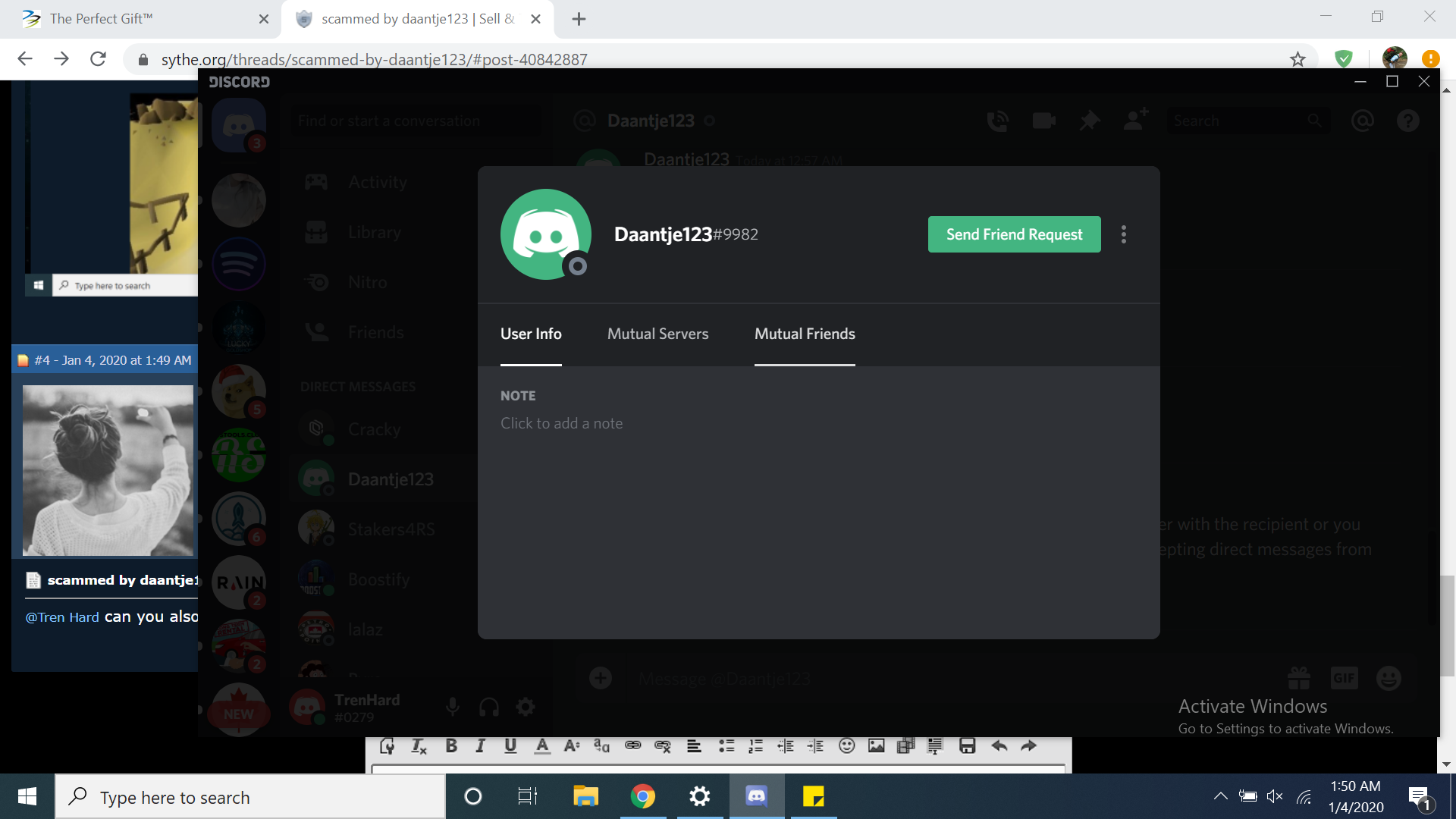Remove formatting in forum editor toolbar
This screenshot has height=819, width=1456.
coord(419,746)
